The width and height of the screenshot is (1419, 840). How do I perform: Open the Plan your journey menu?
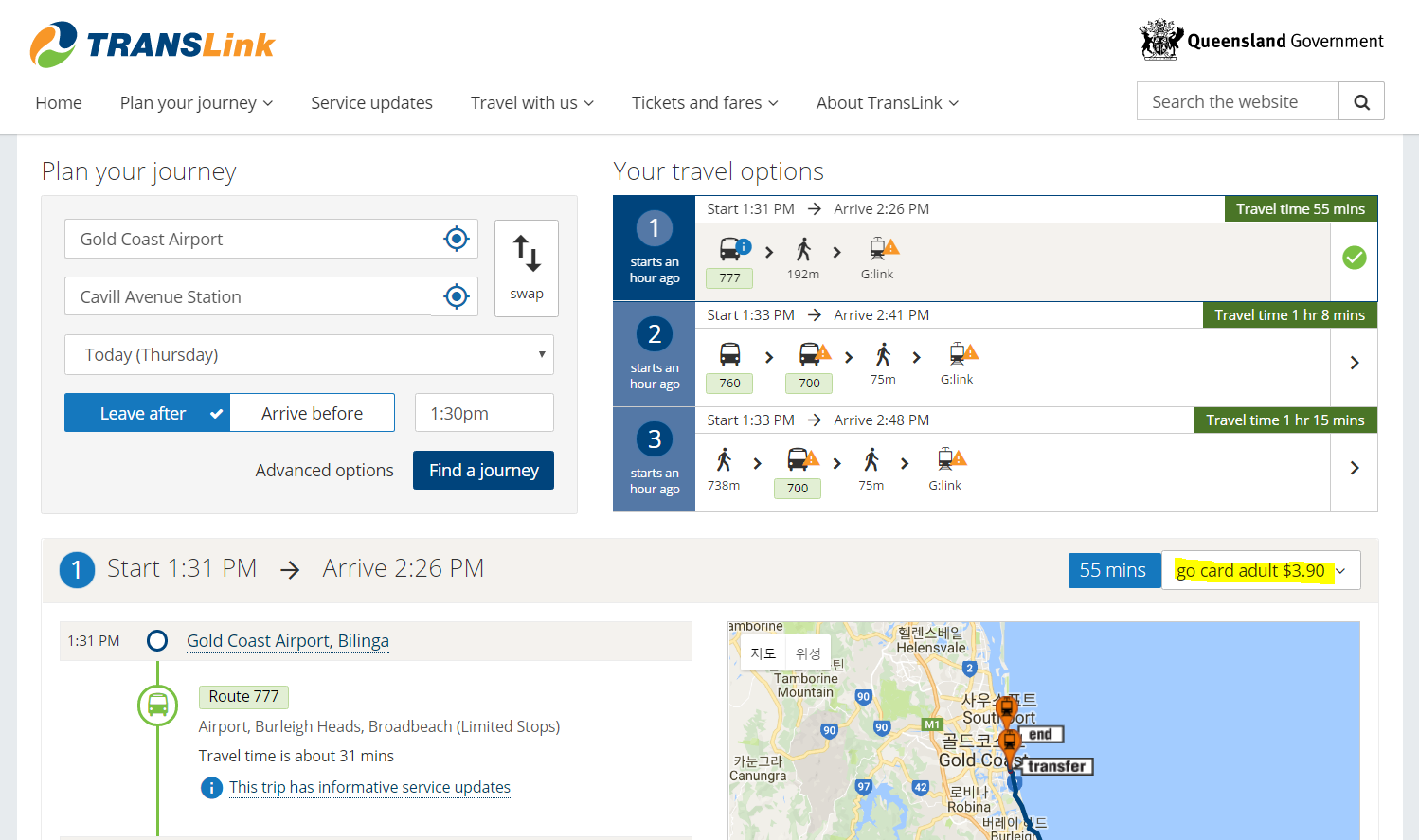(x=196, y=103)
